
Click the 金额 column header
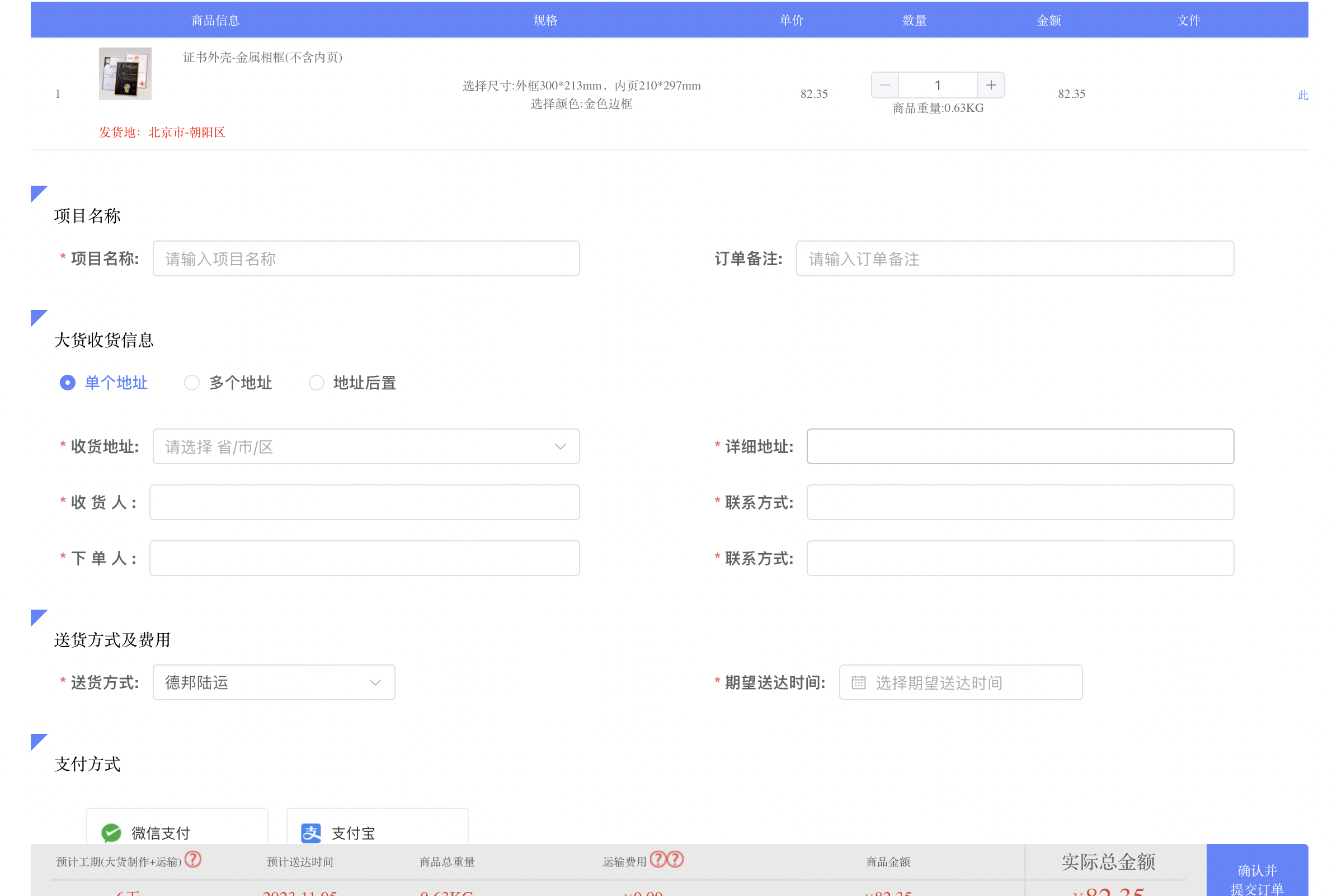pos(1049,21)
